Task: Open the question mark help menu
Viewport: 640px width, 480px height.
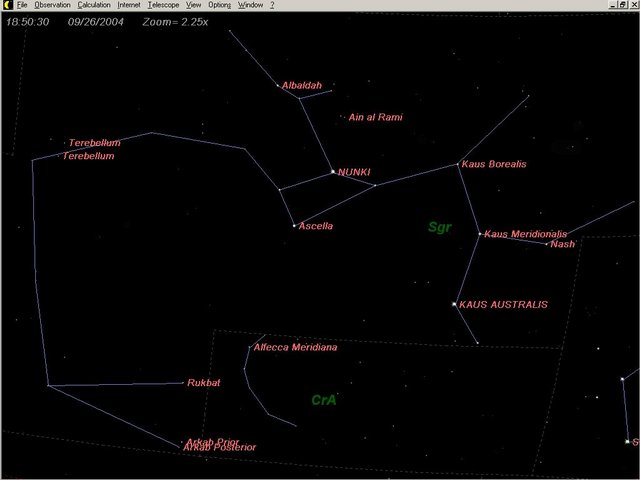Action: [x=272, y=5]
